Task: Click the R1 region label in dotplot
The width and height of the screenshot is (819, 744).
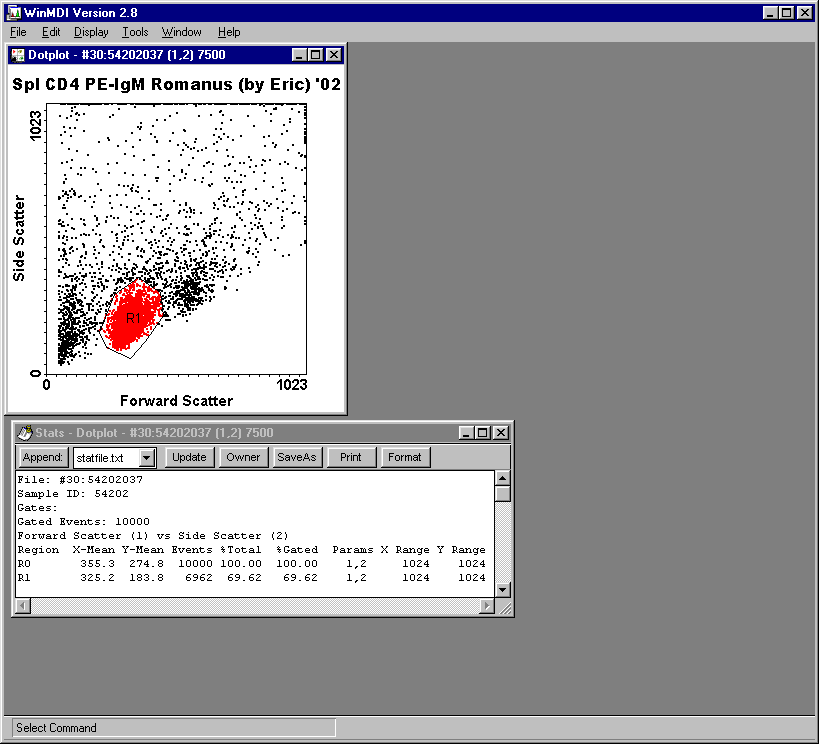Action: pyautogui.click(x=133, y=318)
